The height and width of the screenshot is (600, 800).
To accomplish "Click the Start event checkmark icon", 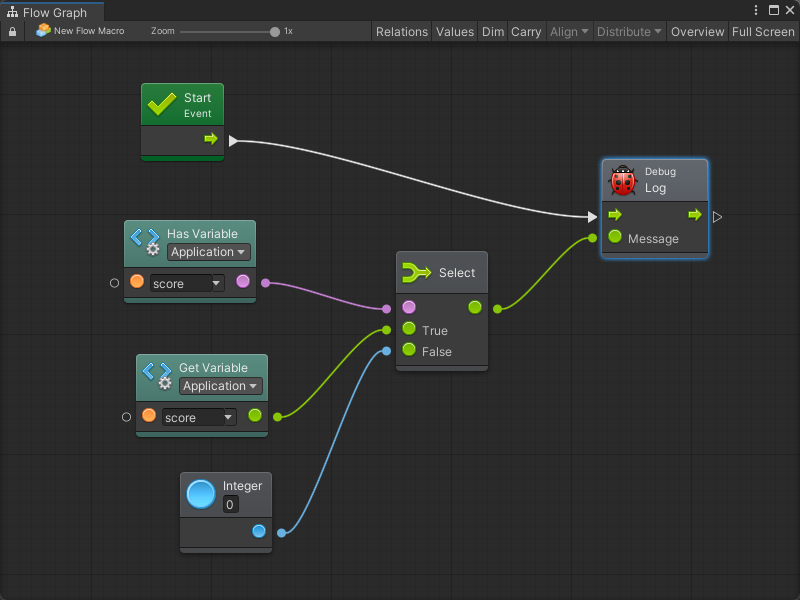I will 160,105.
